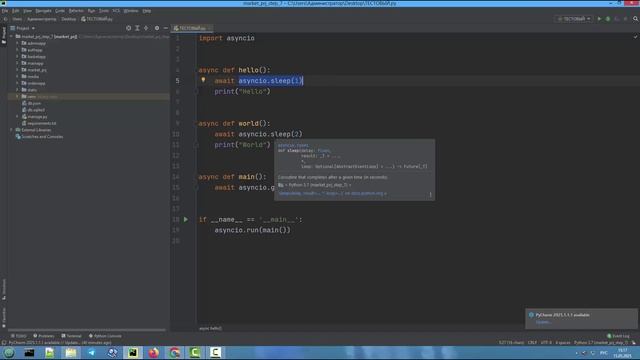Open Chrome from taskbar
This screenshot has height=360, width=640.
pyautogui.click(x=174, y=353)
